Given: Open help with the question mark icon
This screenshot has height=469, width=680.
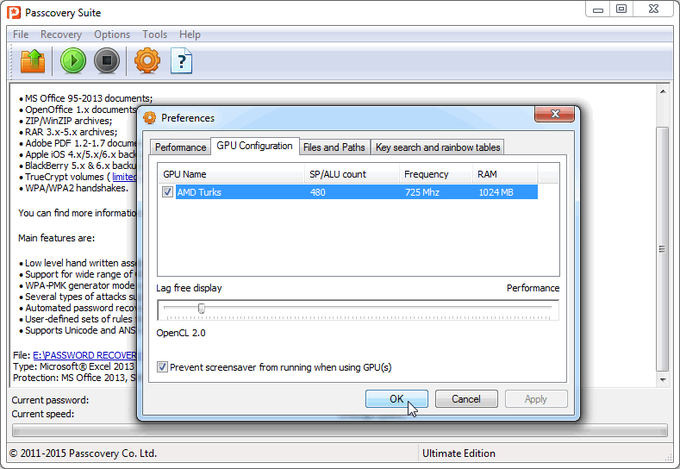Looking at the screenshot, I should [181, 61].
